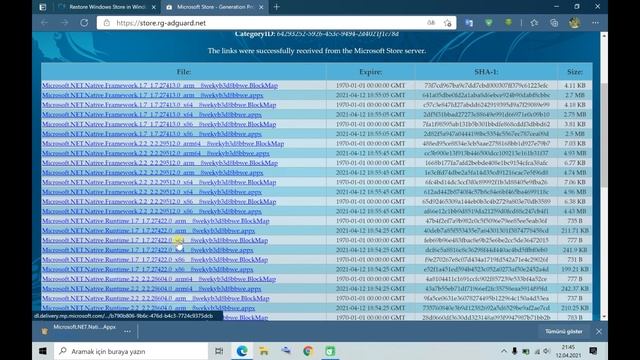Viewport: 640px width, 360px height.
Task: Download Framework 2.2 arm appx file
Action: pyautogui.click(x=152, y=173)
